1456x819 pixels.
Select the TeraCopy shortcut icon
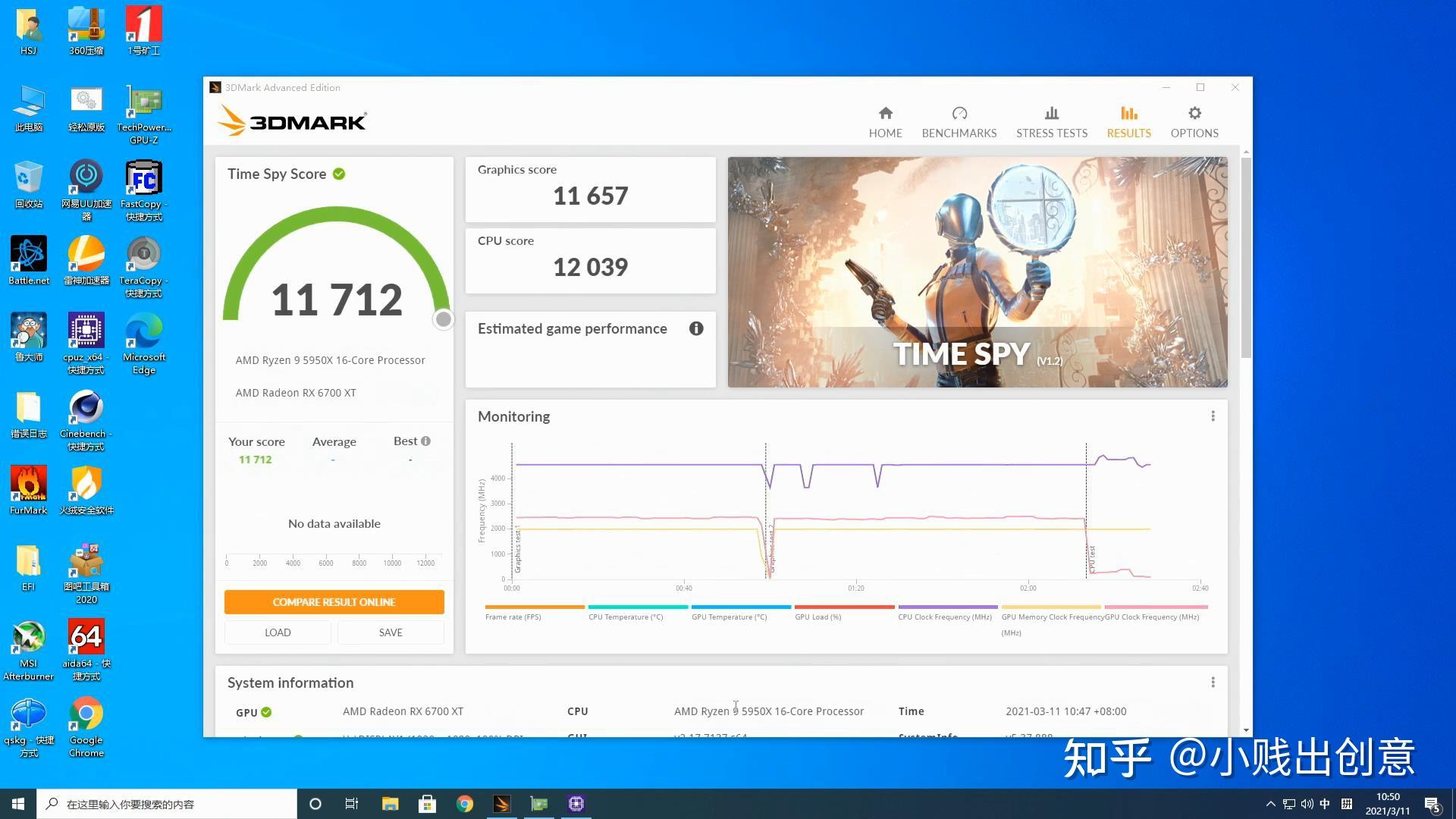click(143, 268)
